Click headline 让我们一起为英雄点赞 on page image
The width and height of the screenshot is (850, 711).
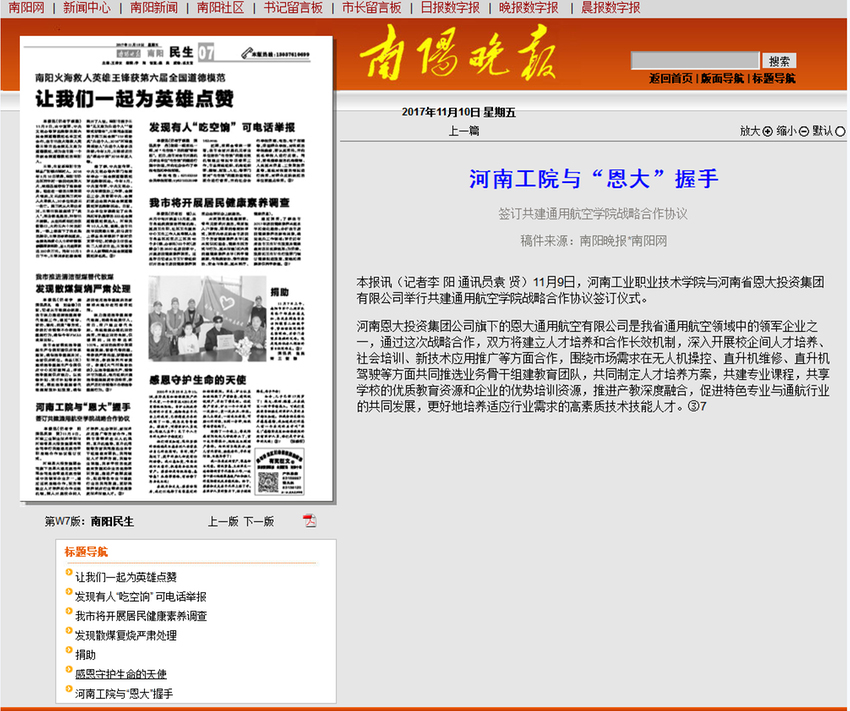(x=134, y=99)
